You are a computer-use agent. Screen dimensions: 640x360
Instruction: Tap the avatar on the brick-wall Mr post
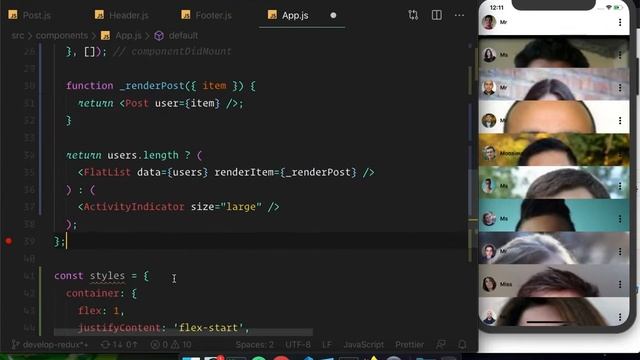(489, 87)
